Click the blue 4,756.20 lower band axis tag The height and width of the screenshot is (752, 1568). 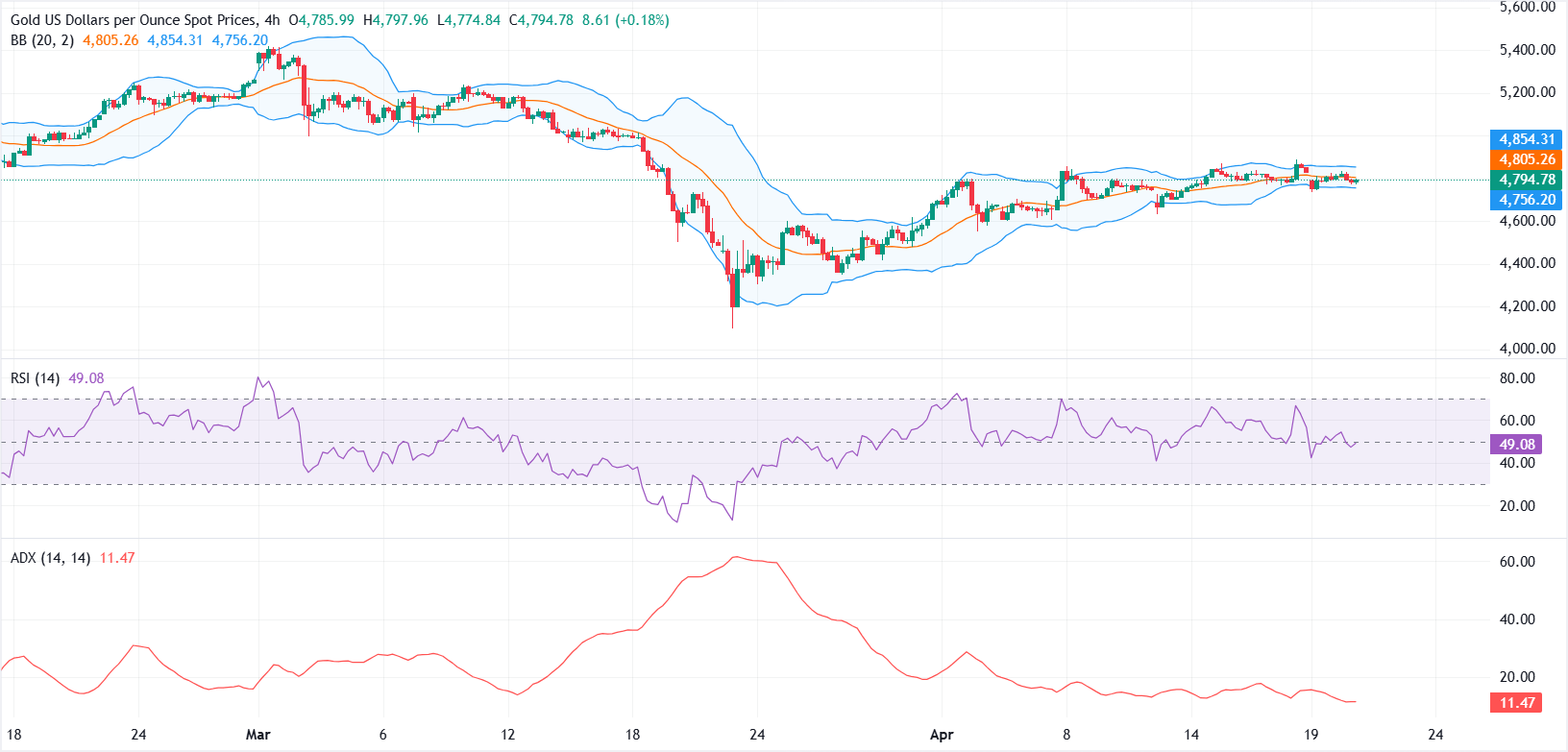[1526, 200]
